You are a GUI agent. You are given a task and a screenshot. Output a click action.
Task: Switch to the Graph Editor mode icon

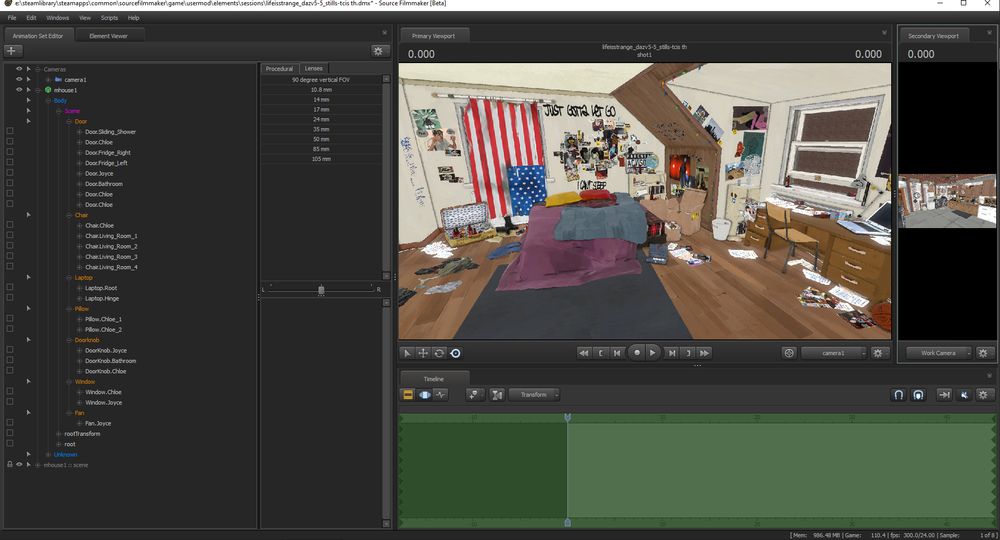click(440, 395)
